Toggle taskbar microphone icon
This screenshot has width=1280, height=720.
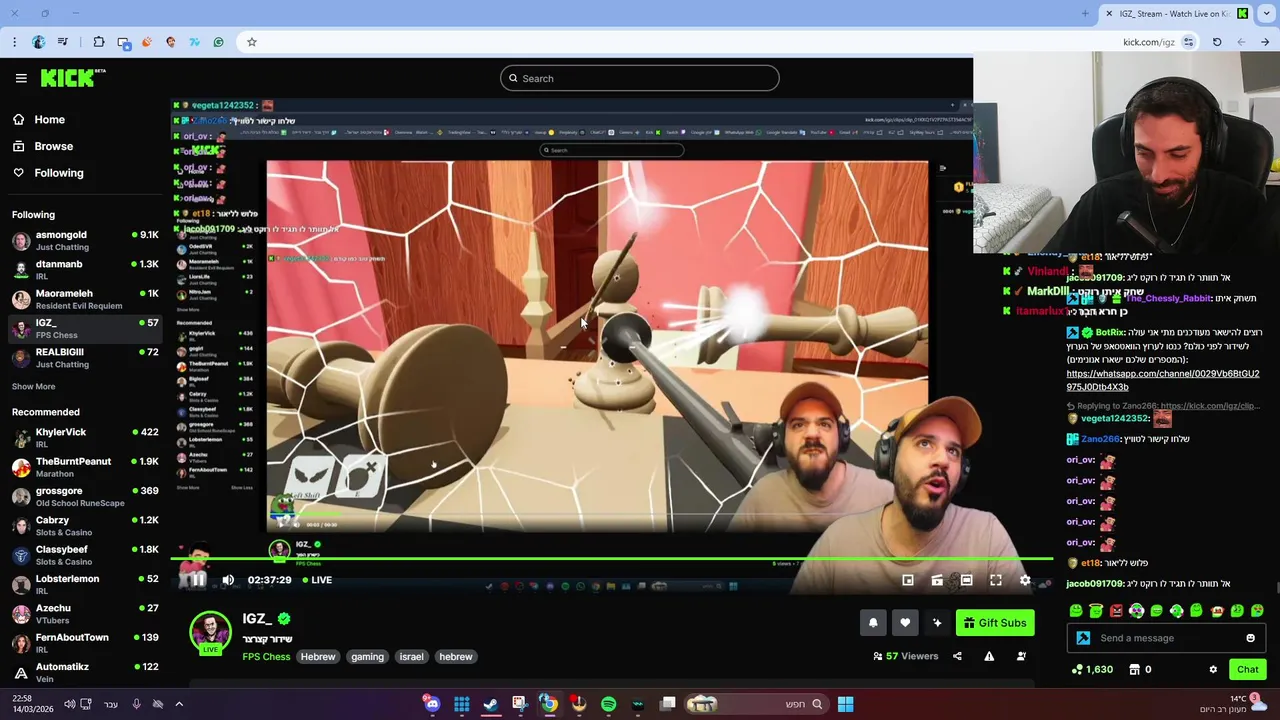click(136, 704)
